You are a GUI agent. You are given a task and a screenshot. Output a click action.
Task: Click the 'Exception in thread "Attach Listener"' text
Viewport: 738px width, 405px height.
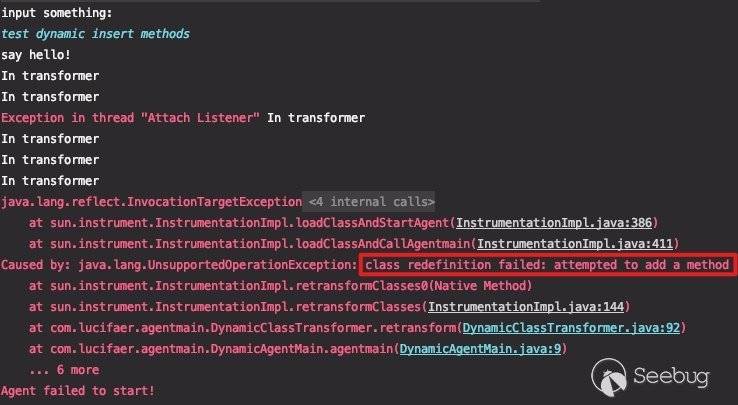(x=130, y=118)
